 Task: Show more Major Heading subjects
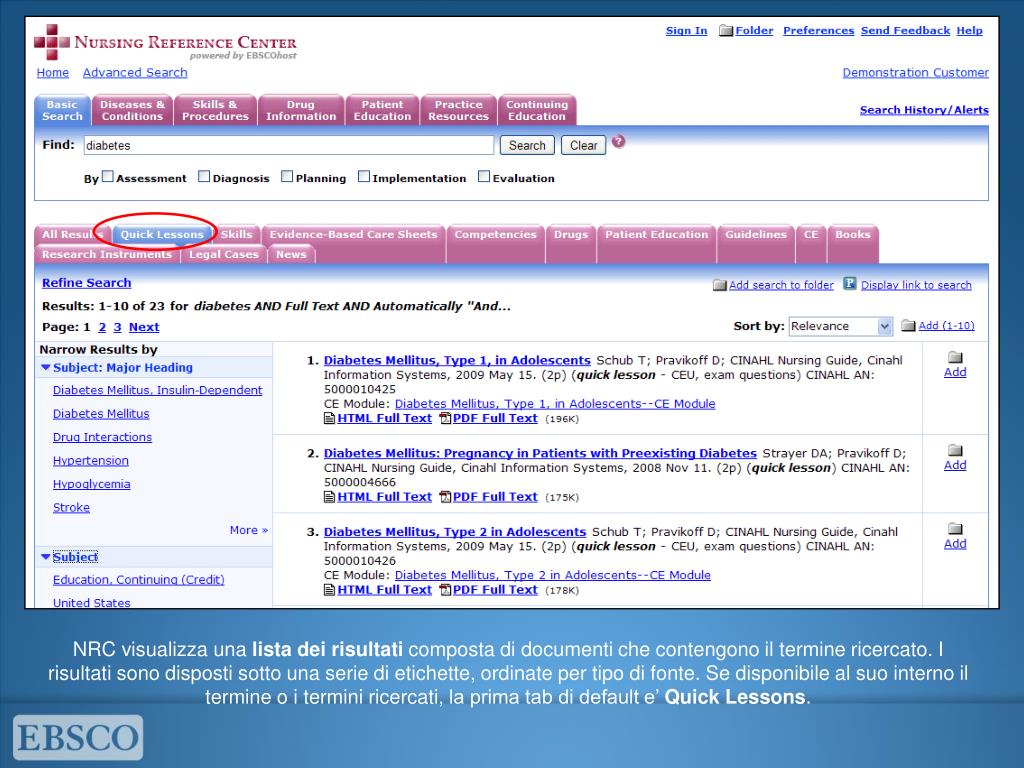(249, 530)
